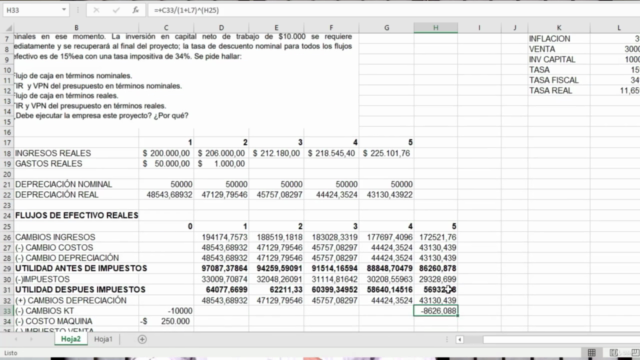This screenshot has width=640, height=360.
Task: Click the $ 50.000,00 expenses cell
Action: tap(166, 164)
